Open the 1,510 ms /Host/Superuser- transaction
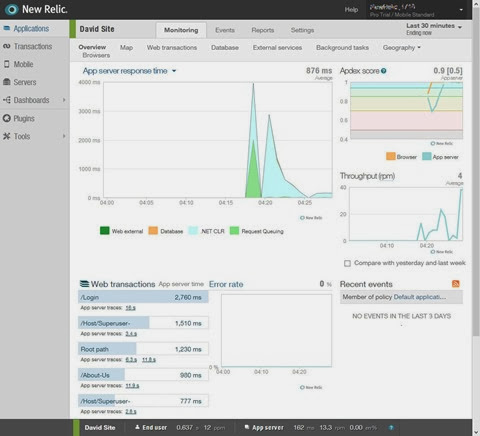The image size is (480, 436). (x=143, y=323)
